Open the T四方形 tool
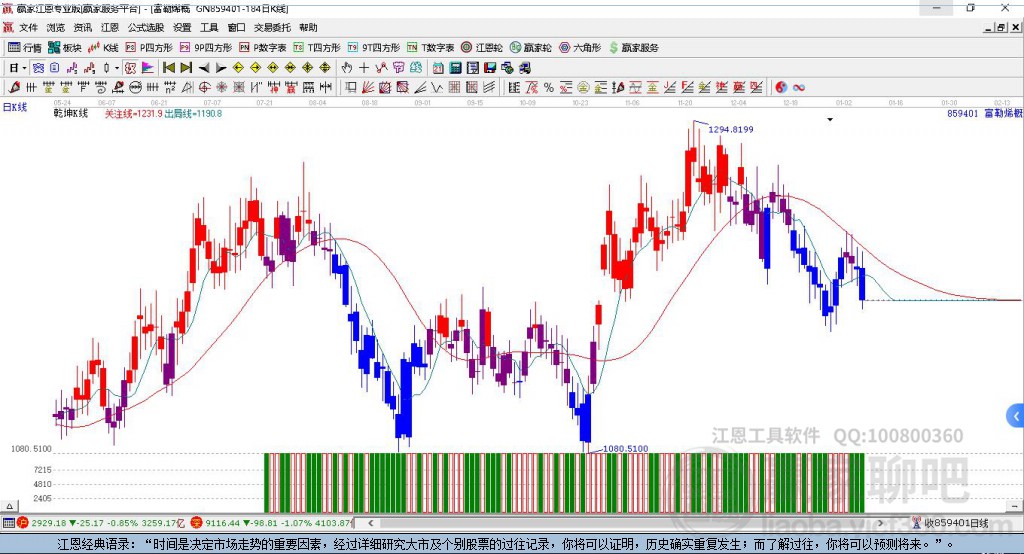The image size is (1024, 554). pyautogui.click(x=317, y=48)
